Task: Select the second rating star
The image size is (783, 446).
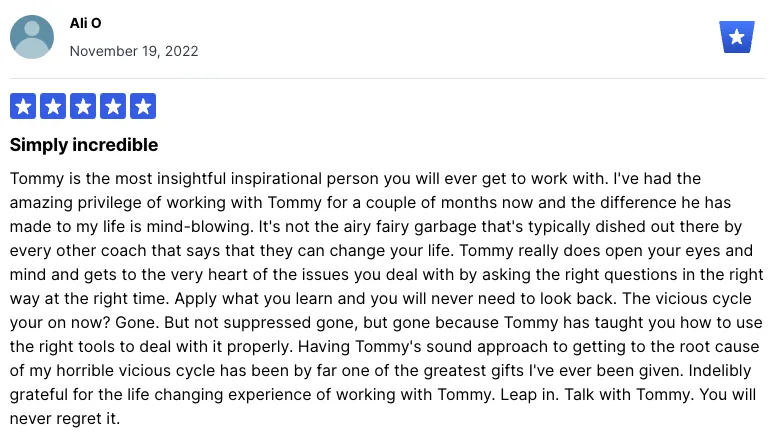Action: [53, 106]
